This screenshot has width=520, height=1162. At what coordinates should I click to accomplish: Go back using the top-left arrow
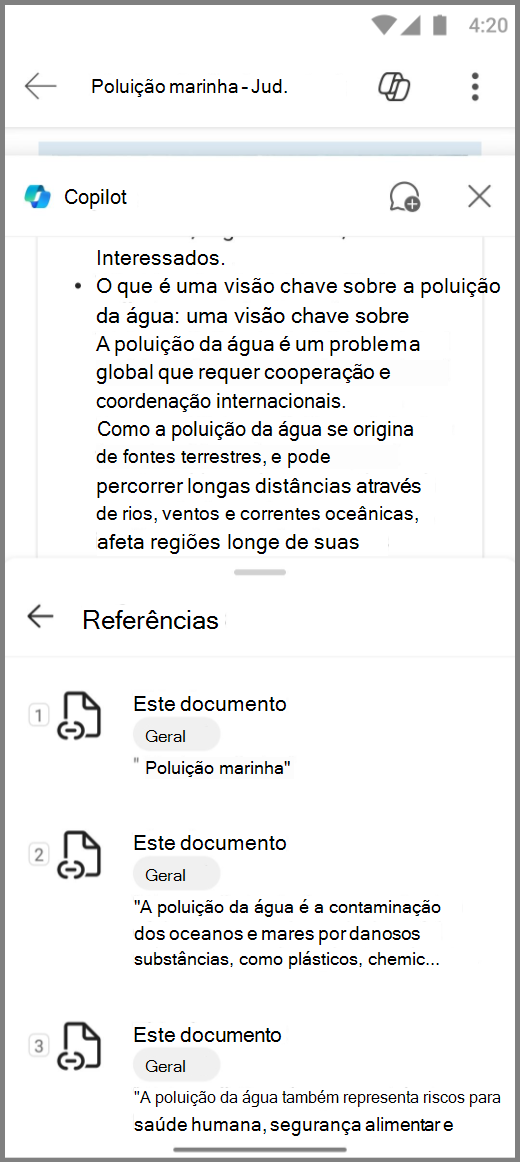40,86
